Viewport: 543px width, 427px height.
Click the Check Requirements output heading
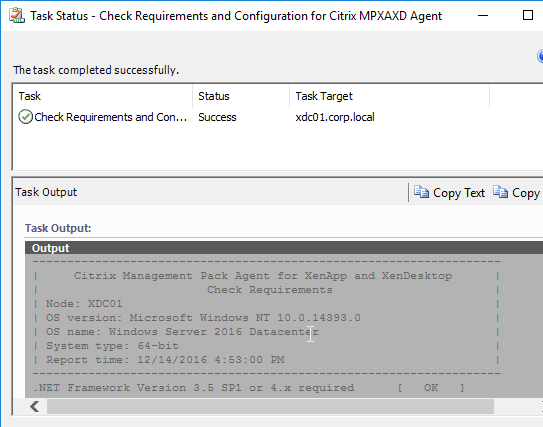[270, 290]
